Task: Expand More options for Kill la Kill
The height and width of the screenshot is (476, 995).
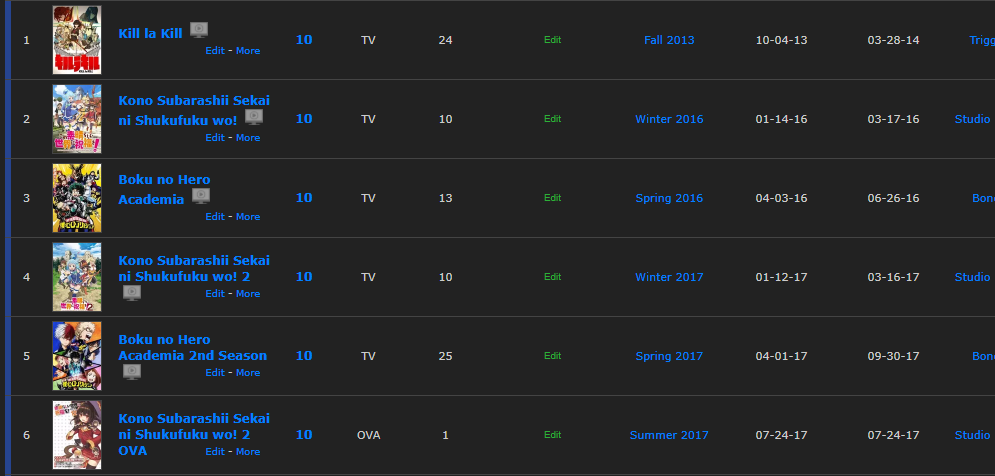Action: coord(248,51)
